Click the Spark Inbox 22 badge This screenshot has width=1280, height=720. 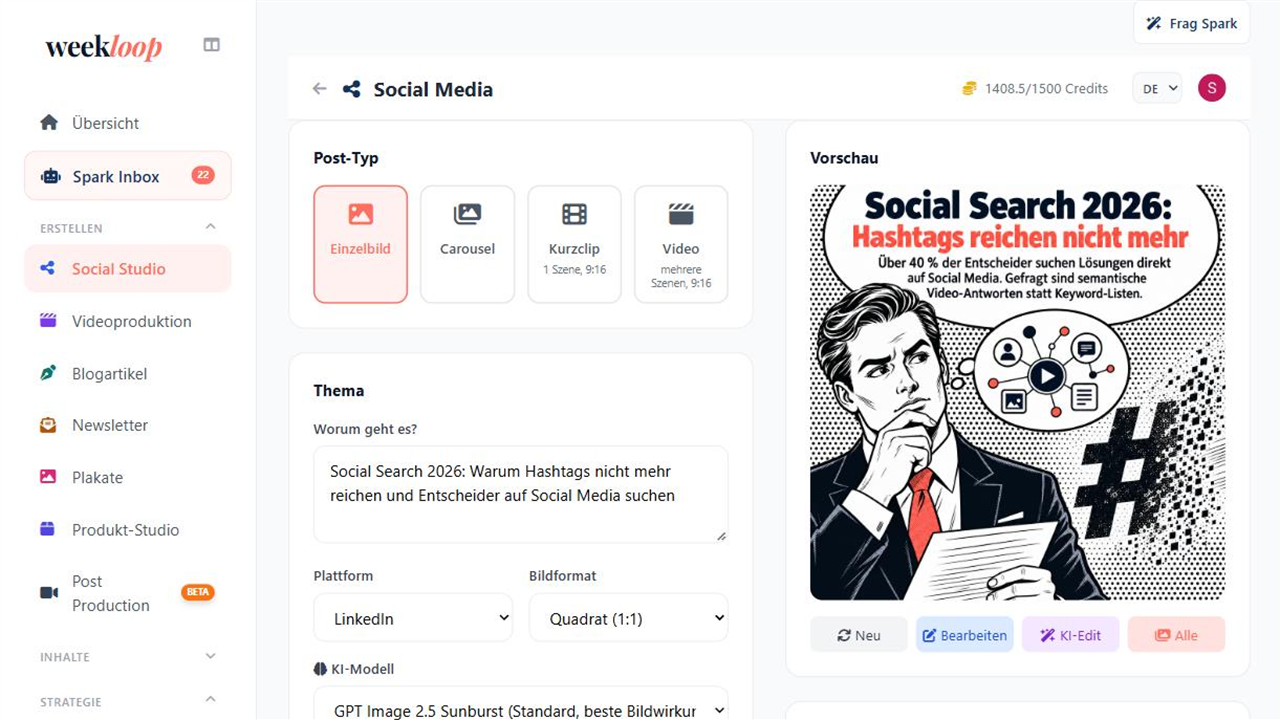[203, 175]
